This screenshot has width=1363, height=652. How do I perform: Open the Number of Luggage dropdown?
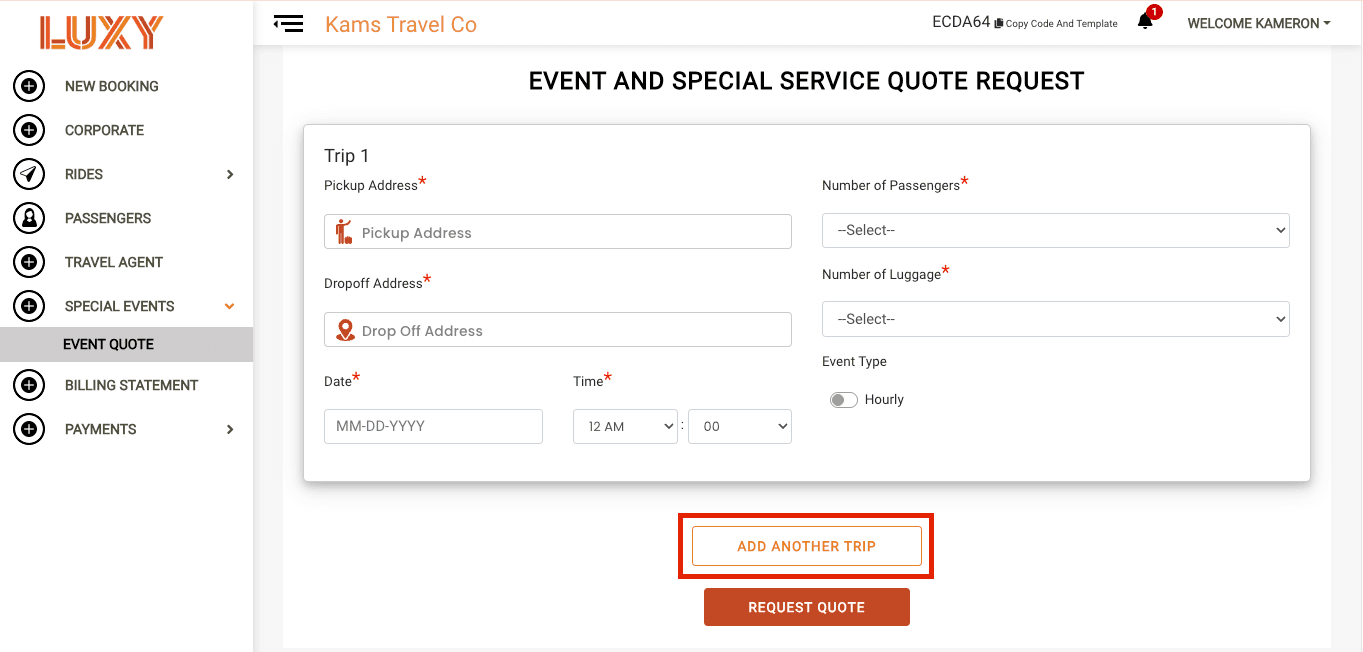[1056, 319]
